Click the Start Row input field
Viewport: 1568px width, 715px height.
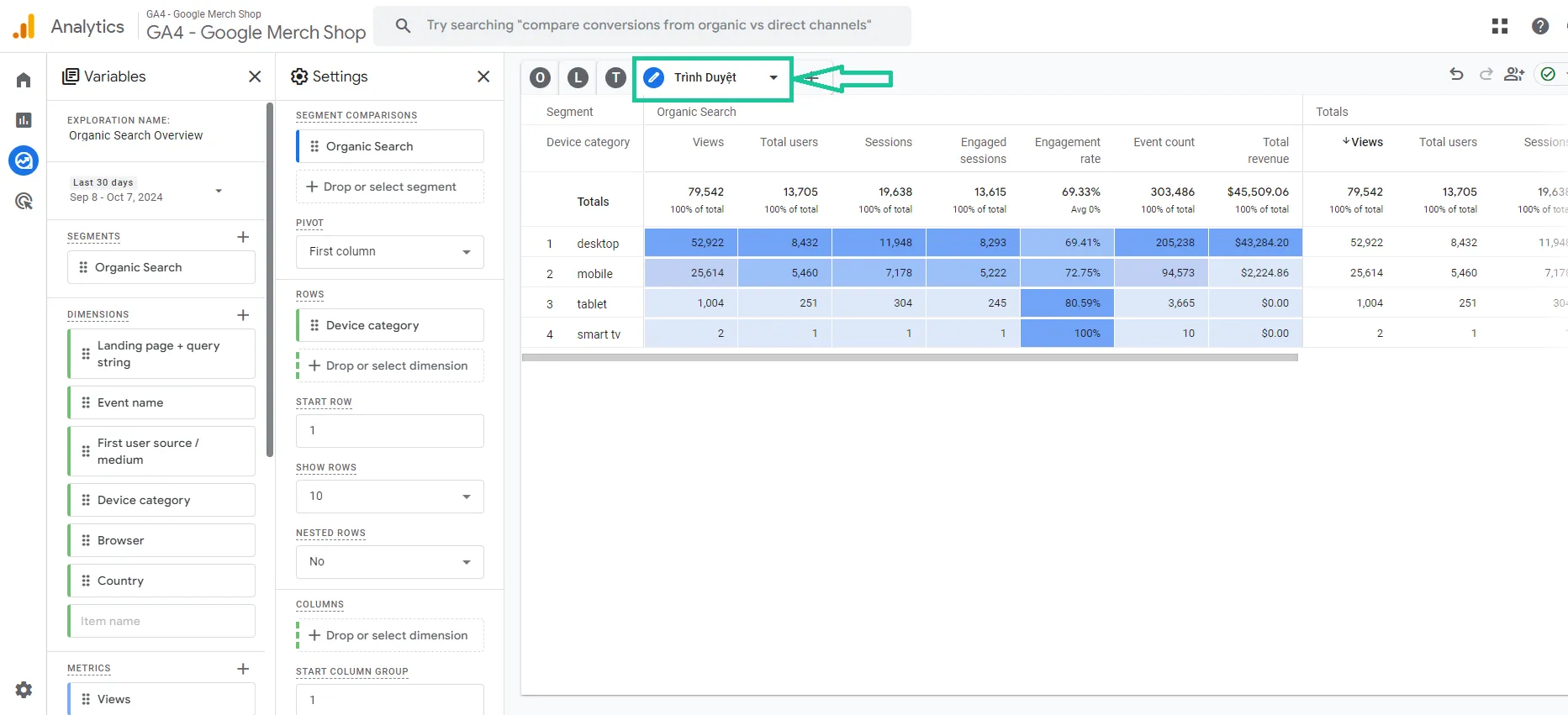click(390, 430)
